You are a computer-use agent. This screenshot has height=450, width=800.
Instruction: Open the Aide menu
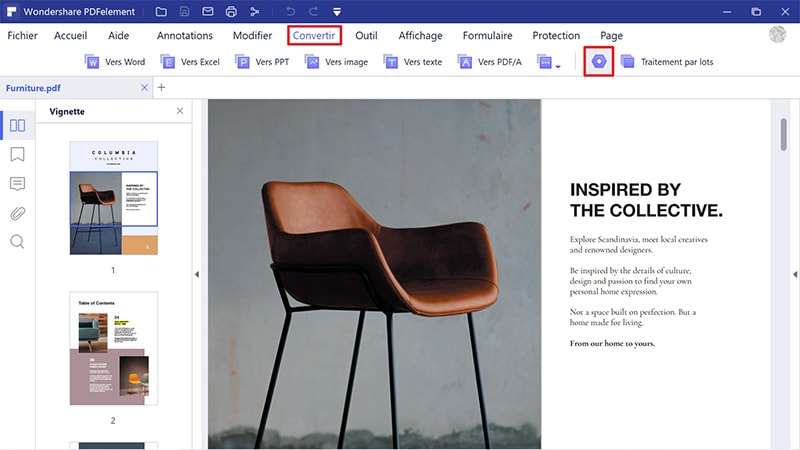coord(118,35)
